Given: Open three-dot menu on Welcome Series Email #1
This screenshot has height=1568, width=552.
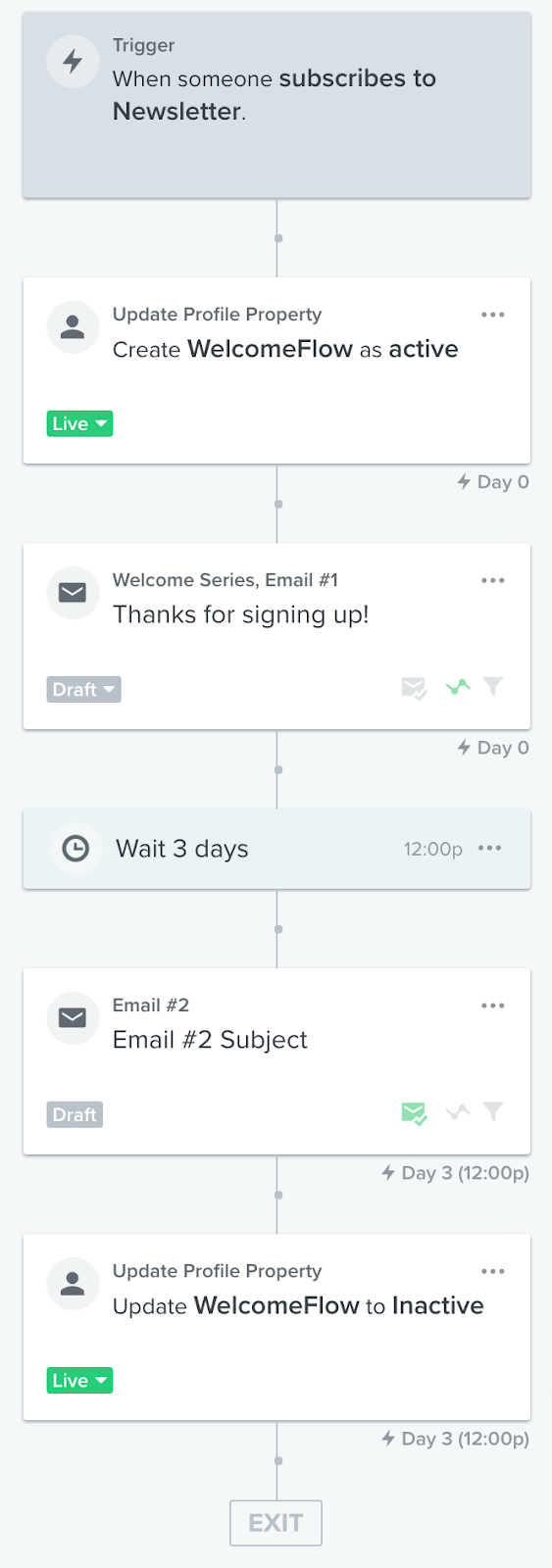Looking at the screenshot, I should (x=493, y=580).
